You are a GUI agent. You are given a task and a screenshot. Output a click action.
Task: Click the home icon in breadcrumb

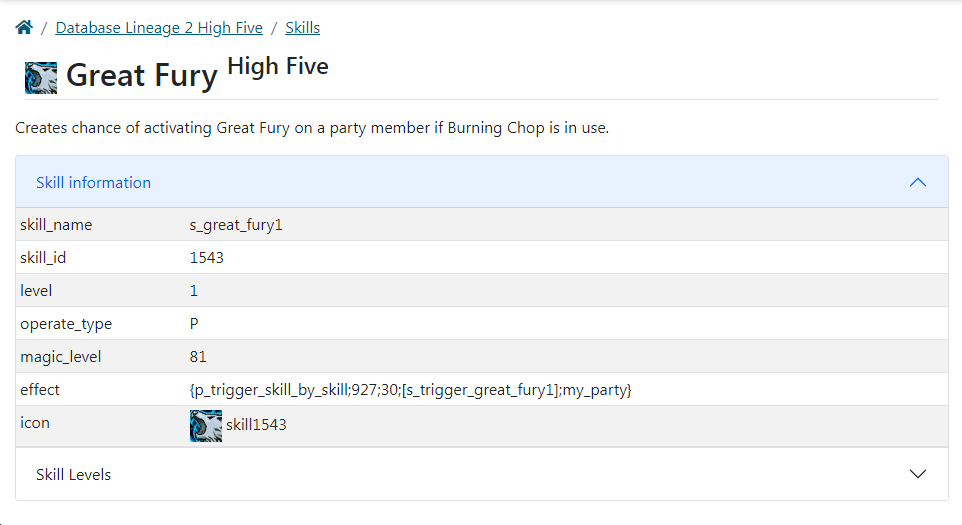pyautogui.click(x=24, y=28)
